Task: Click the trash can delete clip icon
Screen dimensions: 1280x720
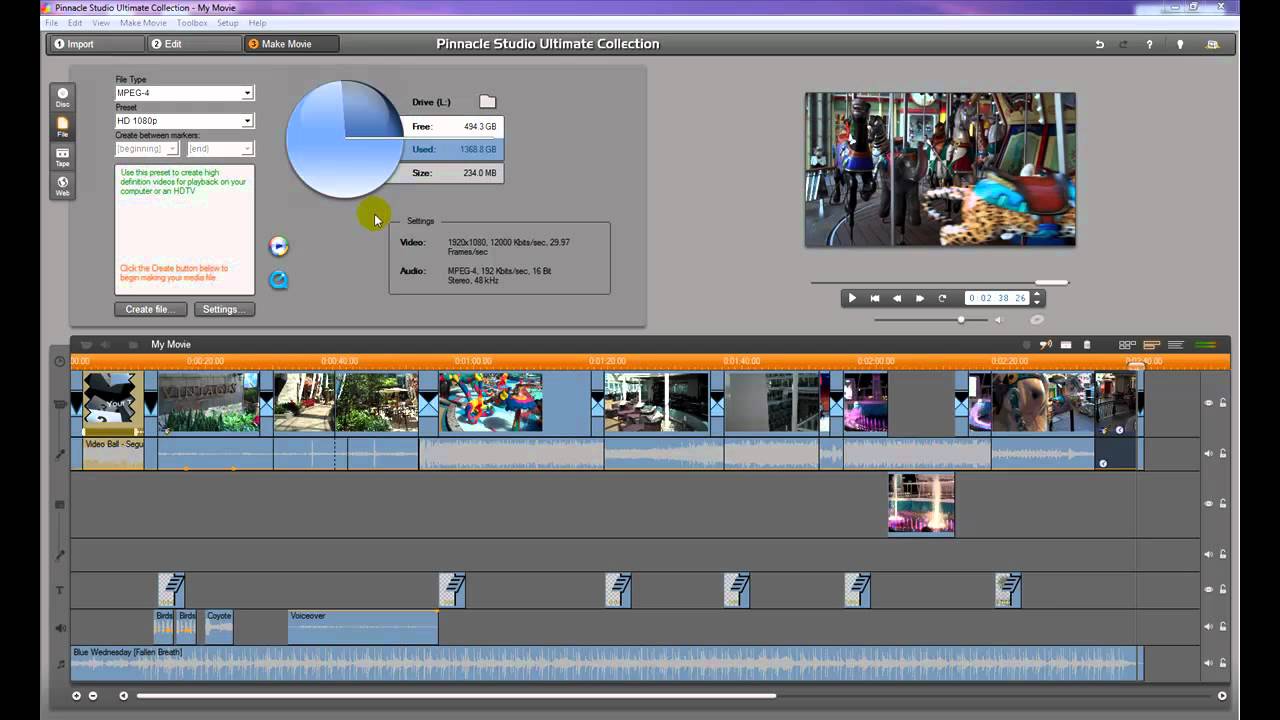Action: (1087, 345)
